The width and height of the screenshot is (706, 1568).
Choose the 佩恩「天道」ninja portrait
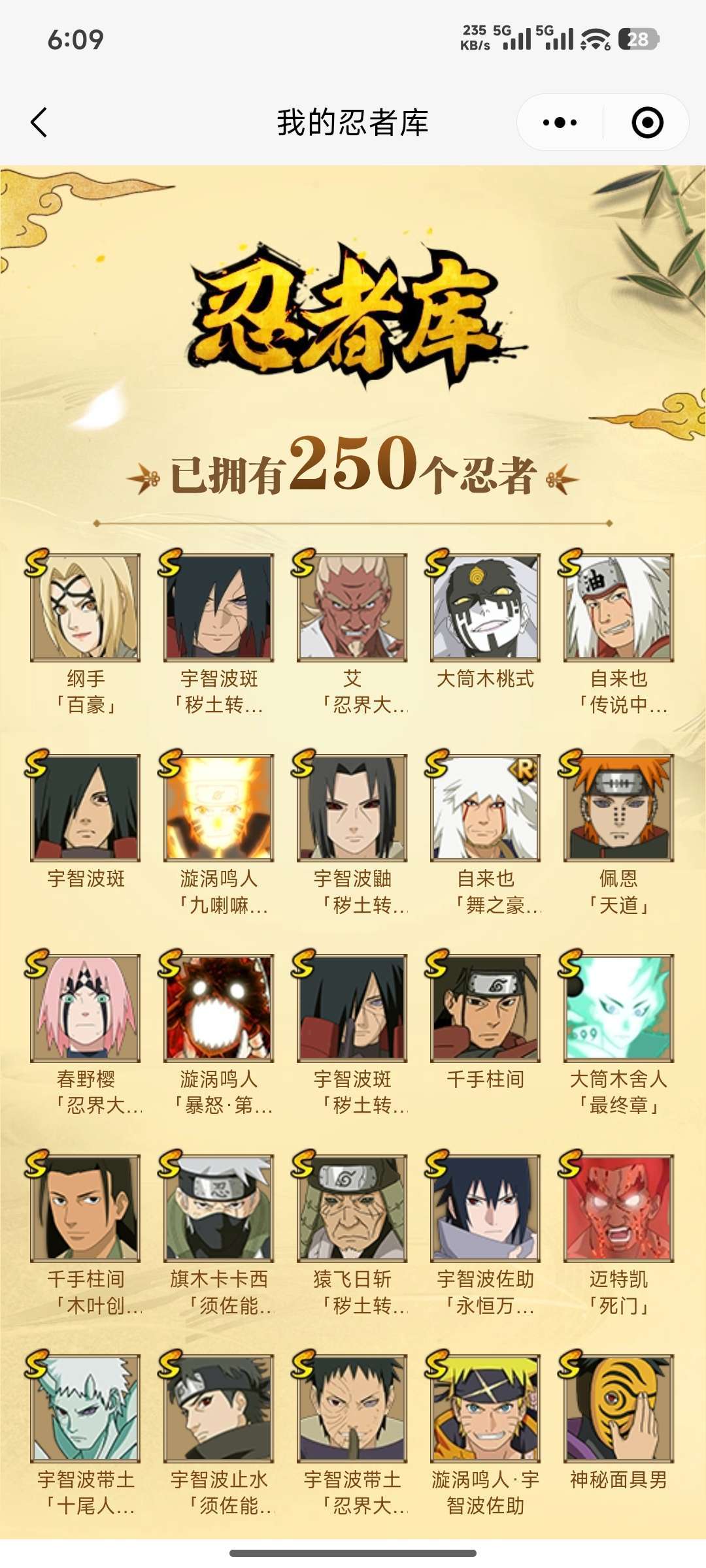[619, 808]
